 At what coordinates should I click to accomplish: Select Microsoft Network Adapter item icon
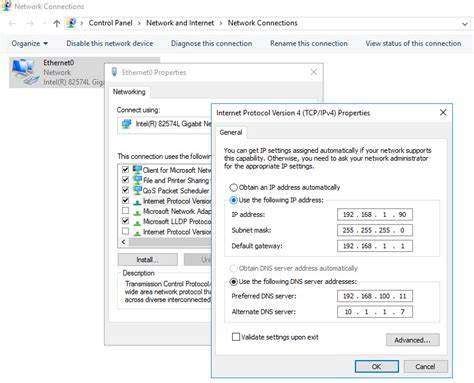(x=137, y=212)
